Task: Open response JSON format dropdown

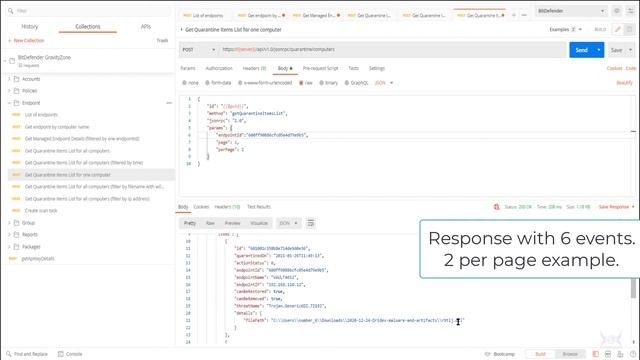Action: click(x=288, y=223)
